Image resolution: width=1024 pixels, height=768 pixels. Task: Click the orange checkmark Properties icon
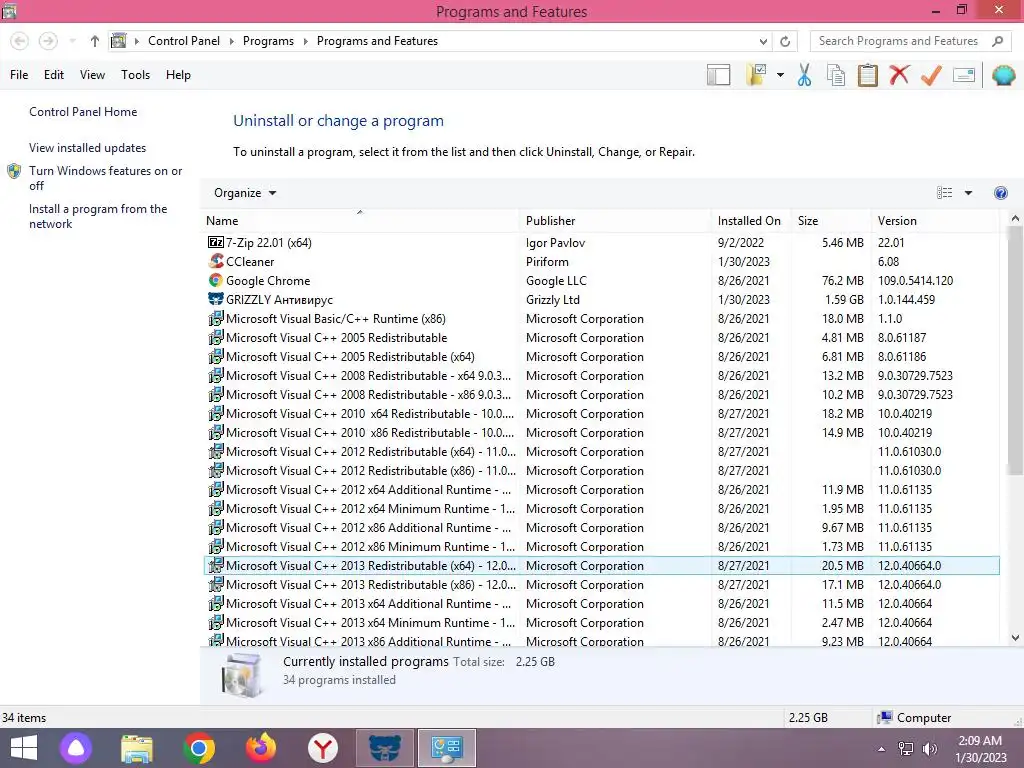931,75
